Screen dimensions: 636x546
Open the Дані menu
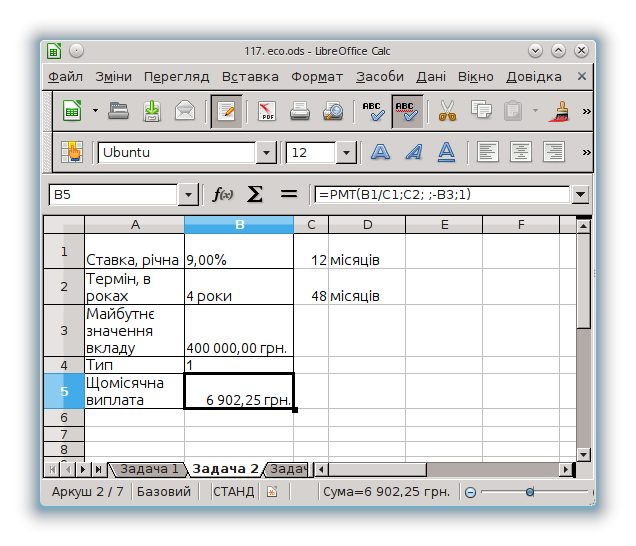coord(431,77)
